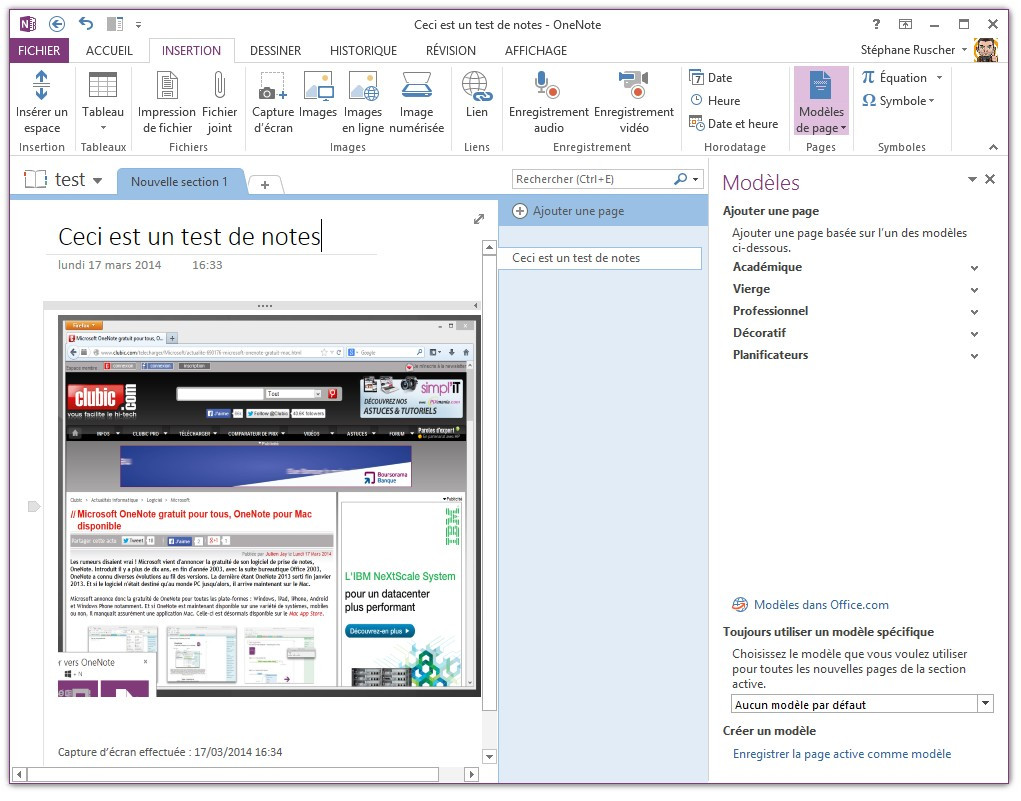Close the Modèles pane
Screen dimensions: 1021x801
tap(990, 179)
